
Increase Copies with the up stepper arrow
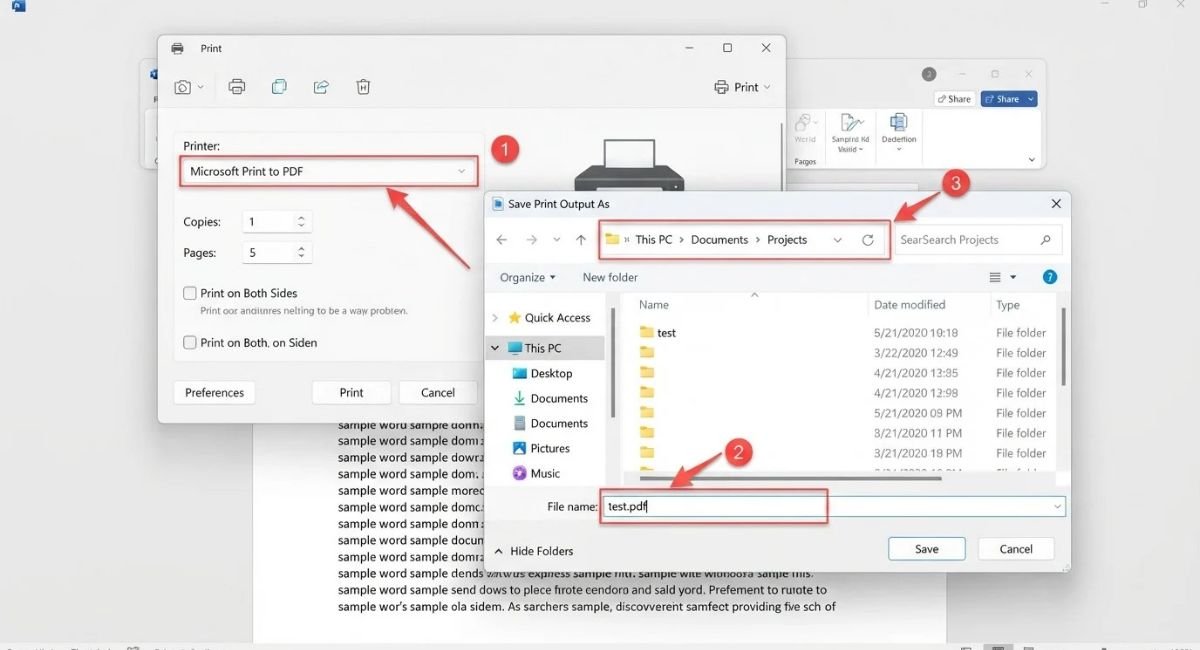click(303, 217)
